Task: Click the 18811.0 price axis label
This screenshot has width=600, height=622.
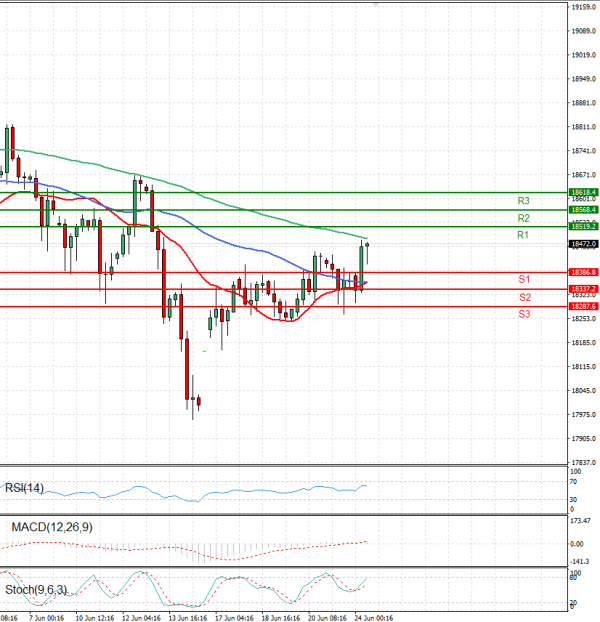Action: click(584, 127)
